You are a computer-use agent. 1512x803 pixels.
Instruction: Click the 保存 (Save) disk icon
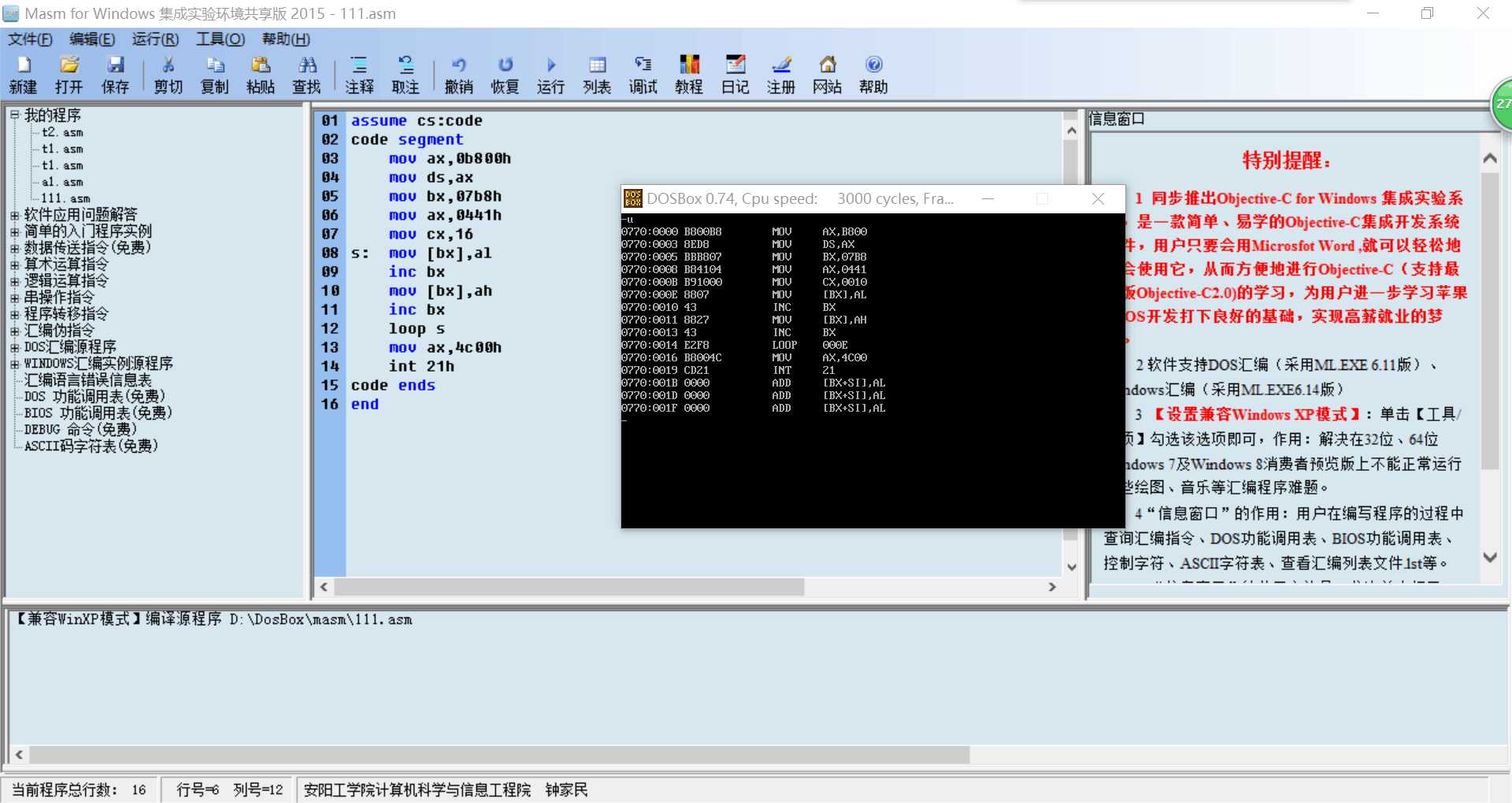[116, 65]
